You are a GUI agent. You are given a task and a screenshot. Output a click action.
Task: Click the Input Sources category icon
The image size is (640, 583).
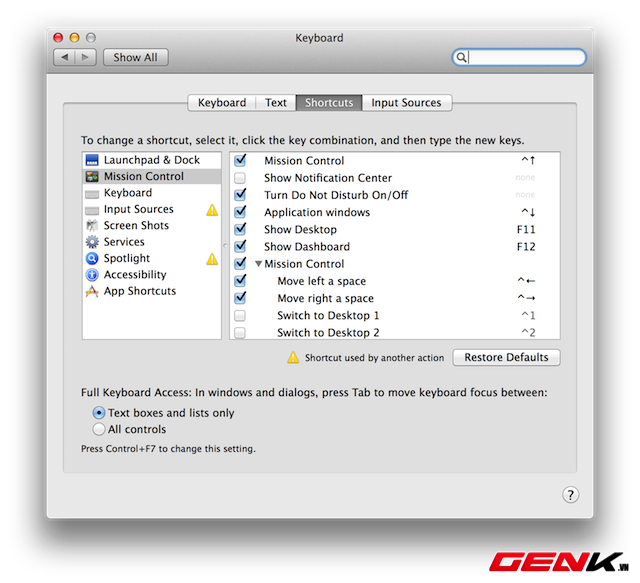[92, 210]
